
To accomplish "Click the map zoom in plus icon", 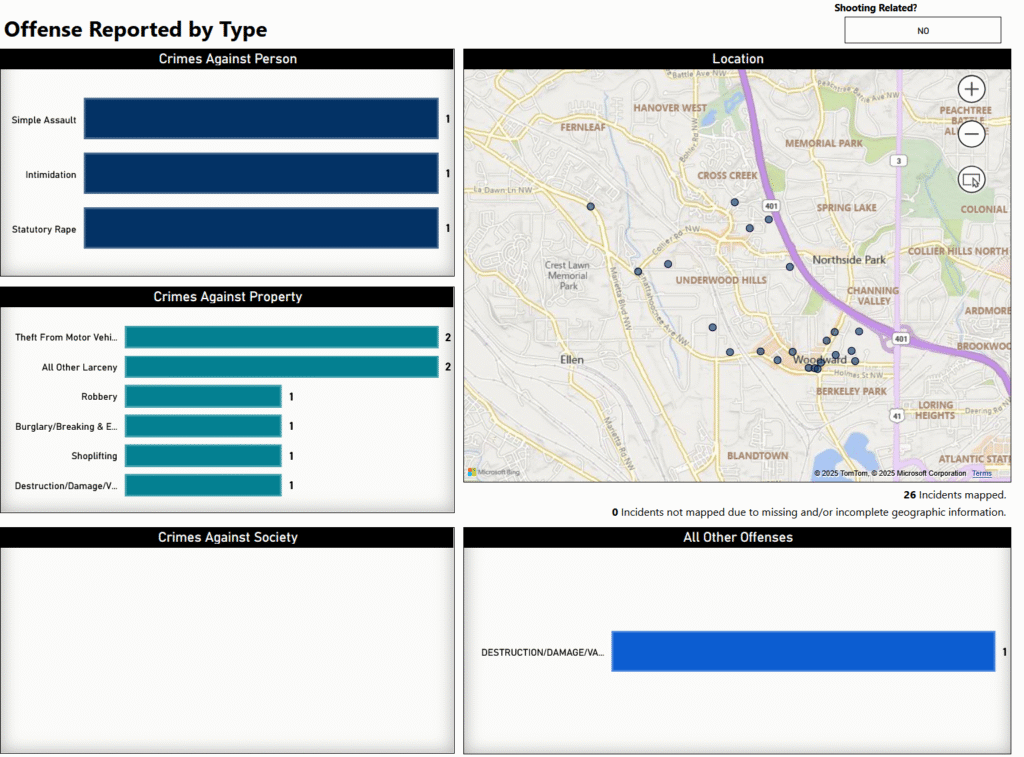I will pyautogui.click(x=971, y=89).
